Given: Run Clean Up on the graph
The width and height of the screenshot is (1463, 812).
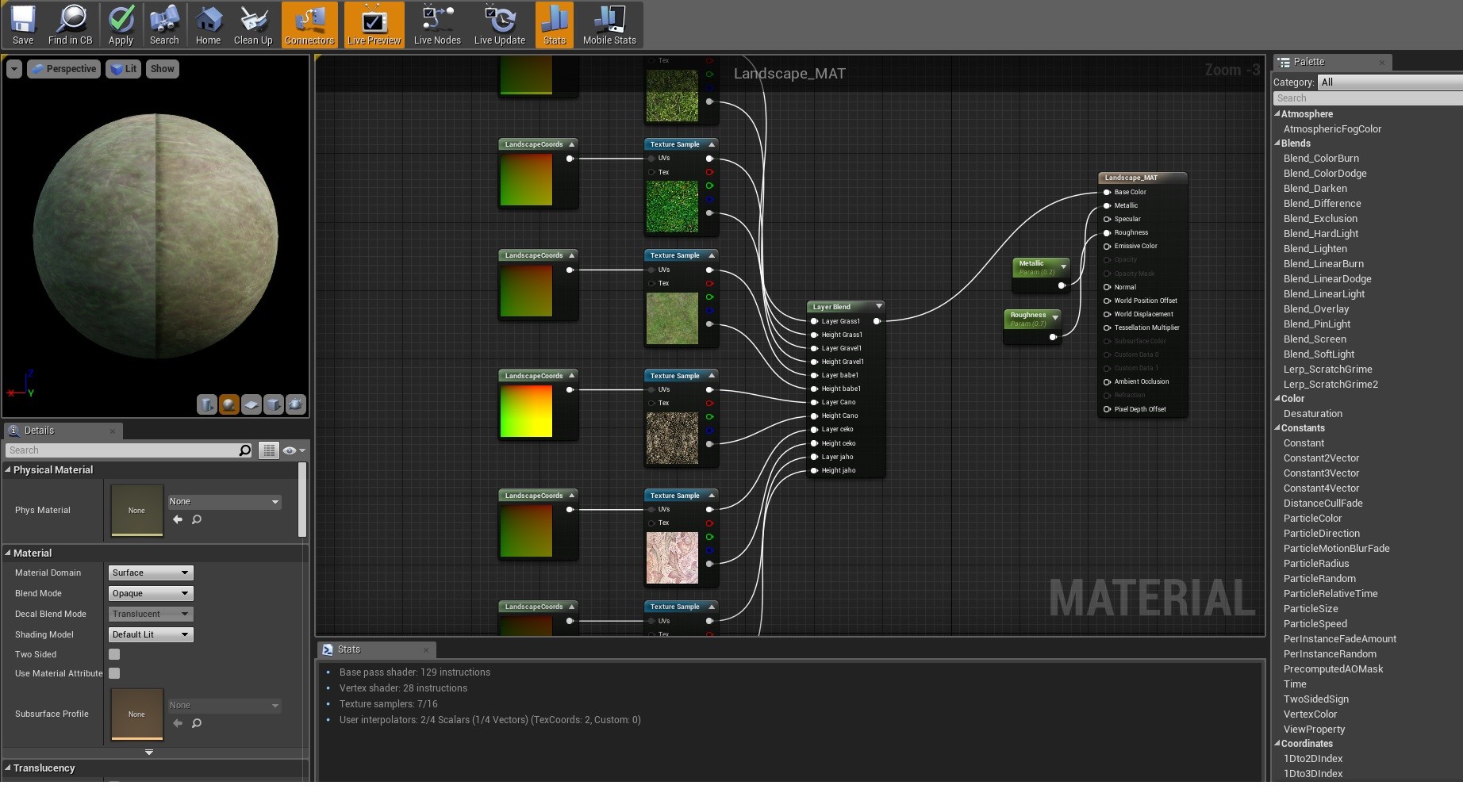Looking at the screenshot, I should tap(253, 25).
